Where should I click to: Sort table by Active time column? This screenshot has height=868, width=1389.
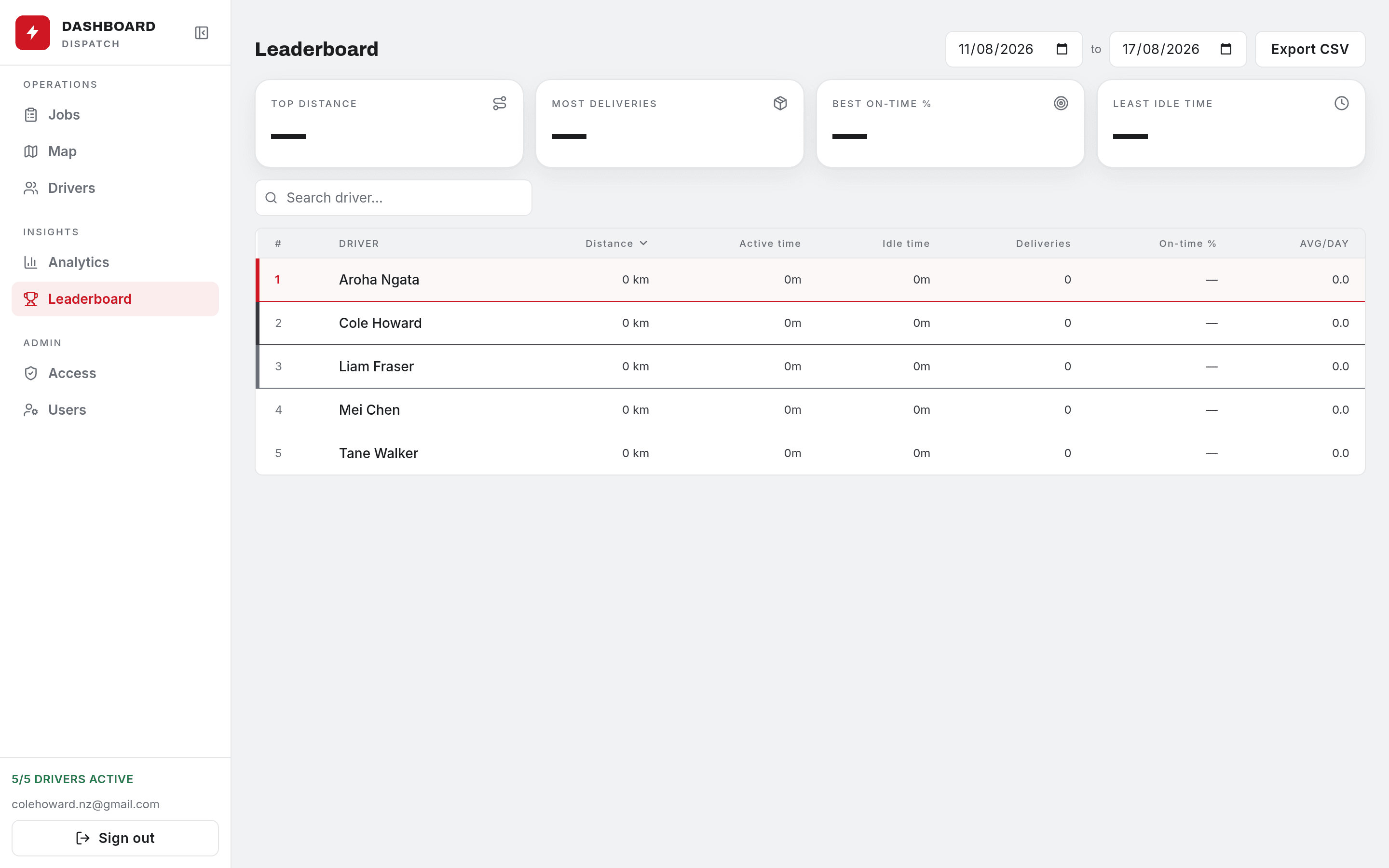pos(770,244)
